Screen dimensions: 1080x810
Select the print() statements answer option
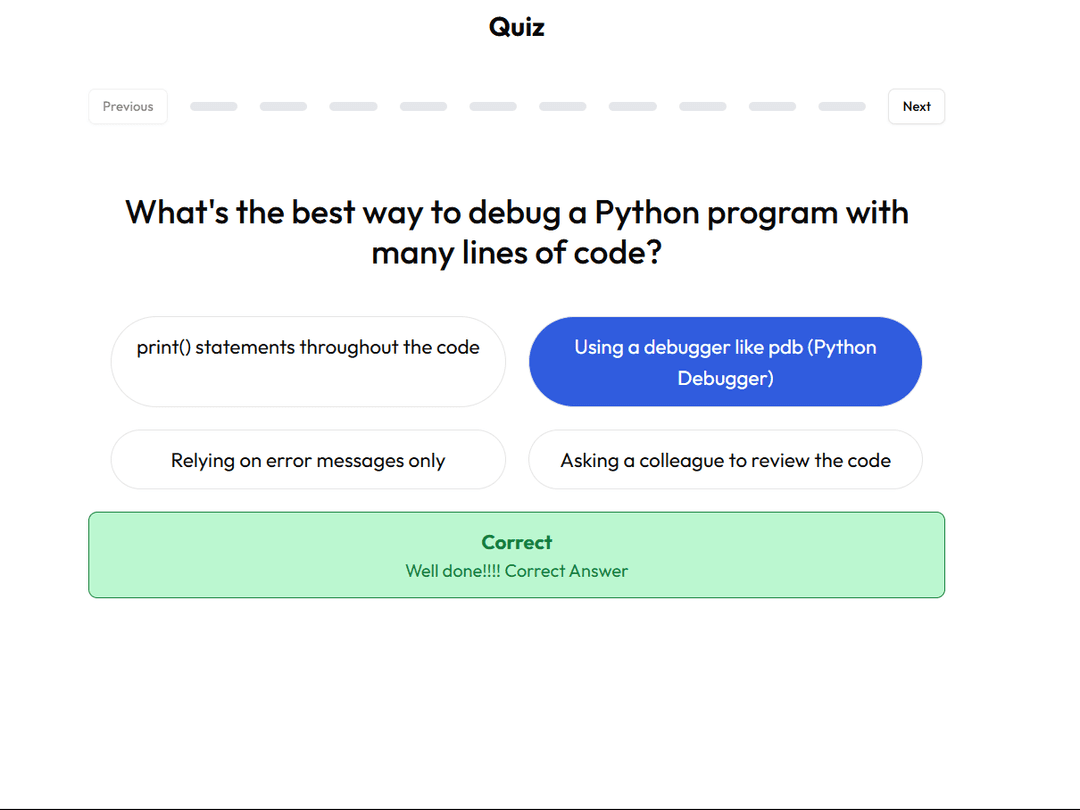(308, 361)
